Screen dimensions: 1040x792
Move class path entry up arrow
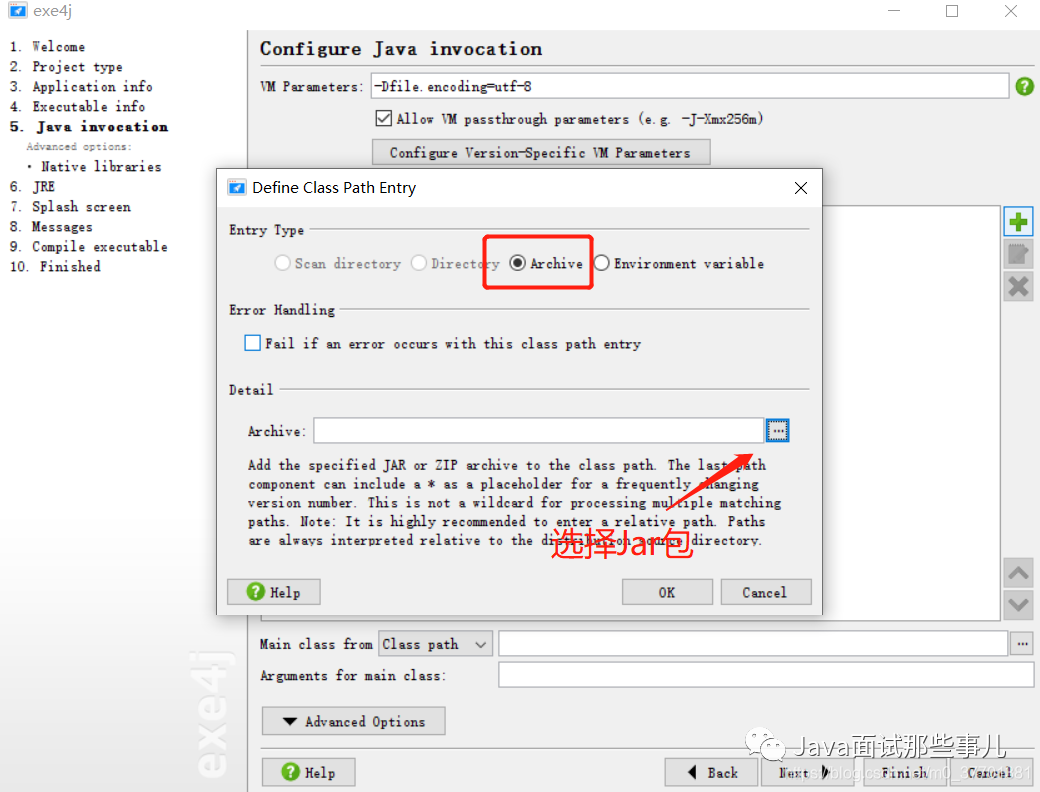click(1018, 573)
